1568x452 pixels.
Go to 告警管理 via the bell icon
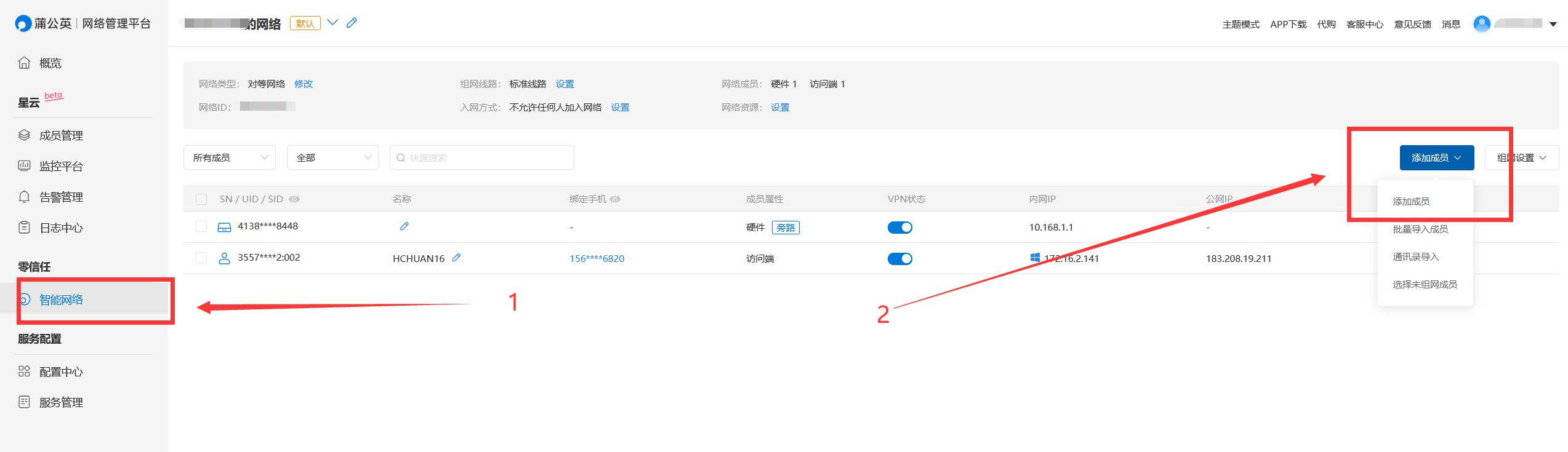(24, 197)
